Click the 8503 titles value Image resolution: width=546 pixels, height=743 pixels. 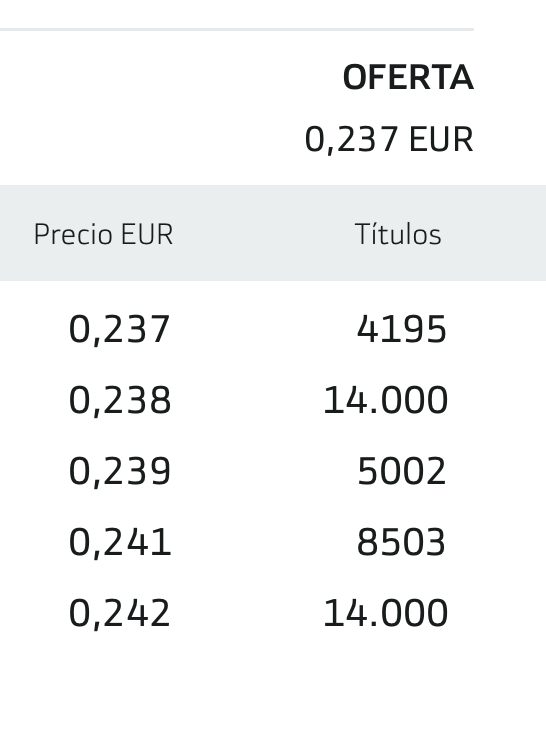[x=401, y=542]
